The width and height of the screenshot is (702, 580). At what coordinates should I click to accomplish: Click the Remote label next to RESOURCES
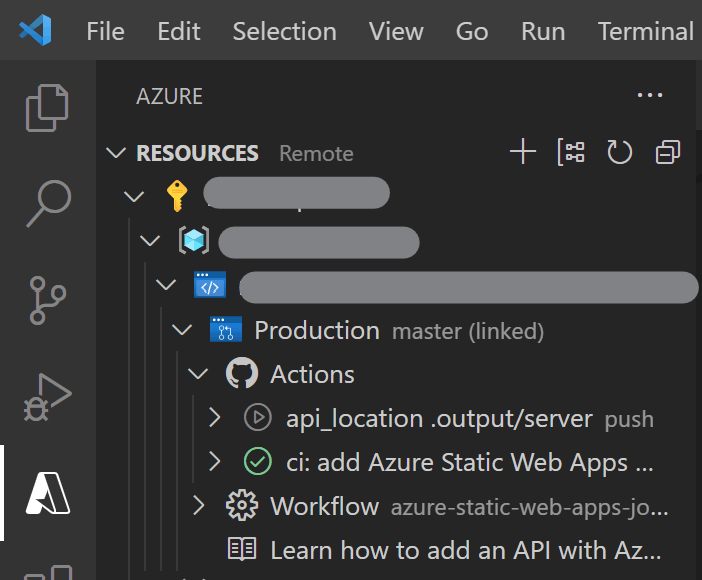click(x=317, y=154)
